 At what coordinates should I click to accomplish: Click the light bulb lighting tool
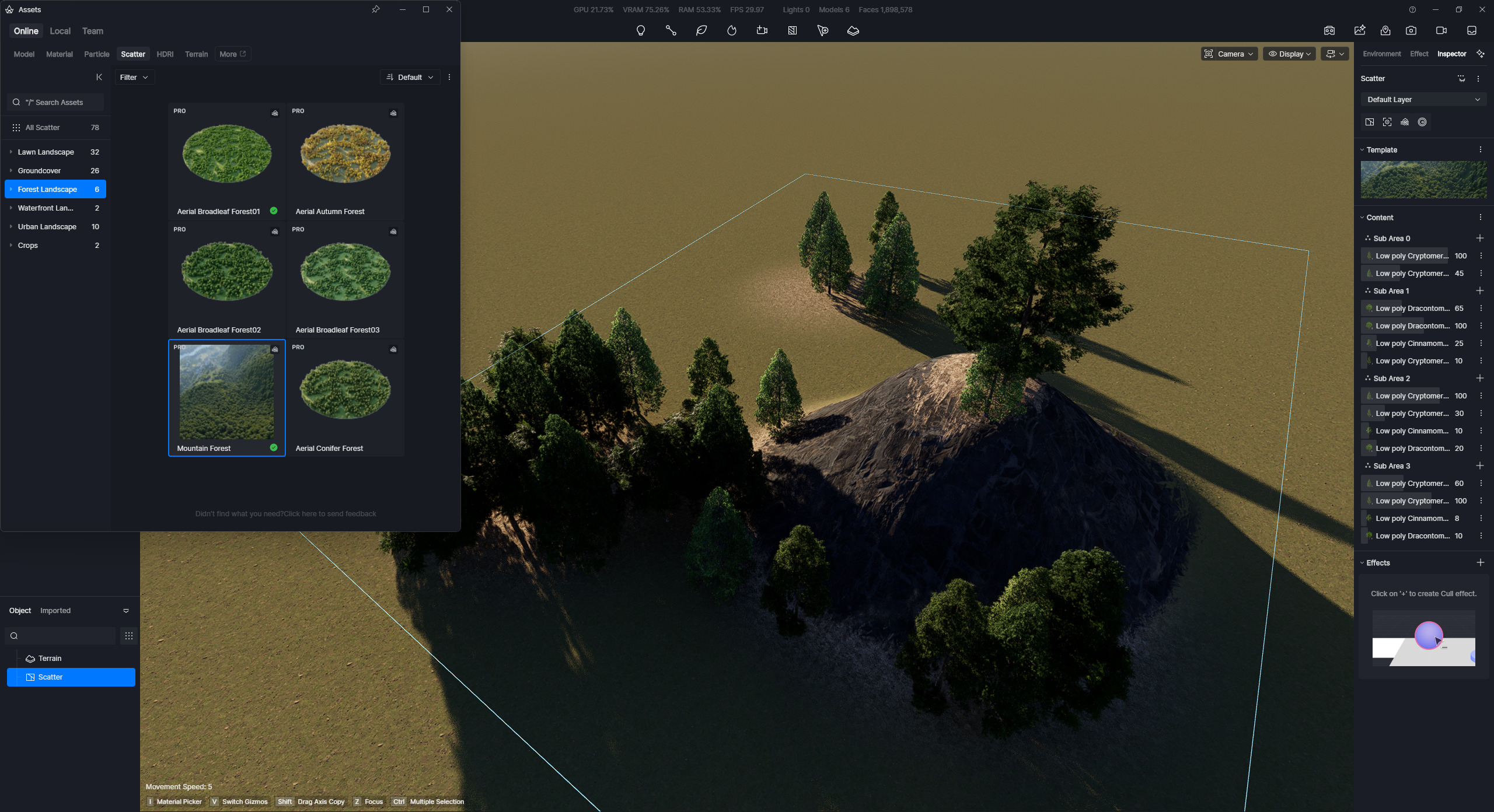(x=640, y=30)
